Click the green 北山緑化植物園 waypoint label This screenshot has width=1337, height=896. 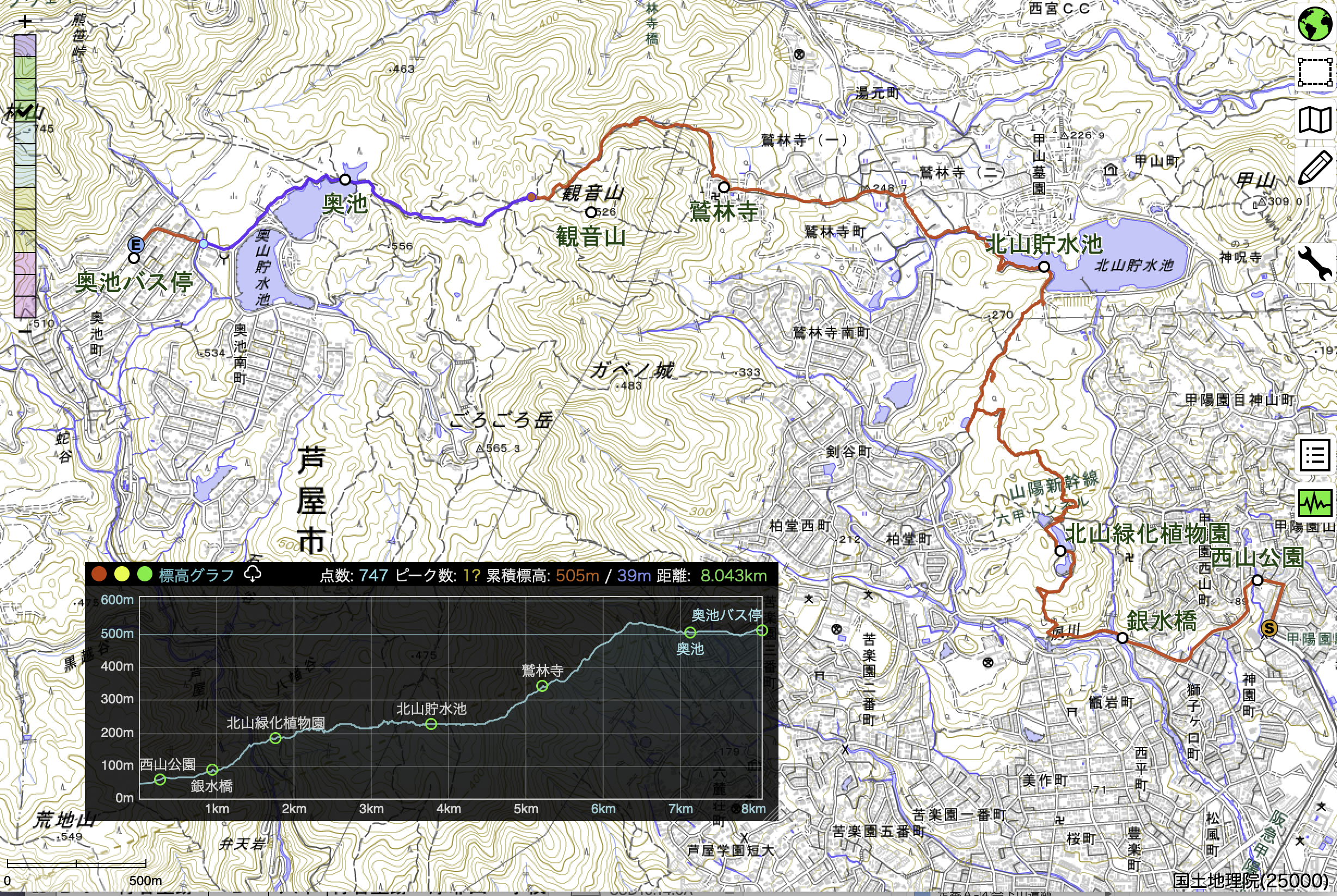click(x=1148, y=533)
